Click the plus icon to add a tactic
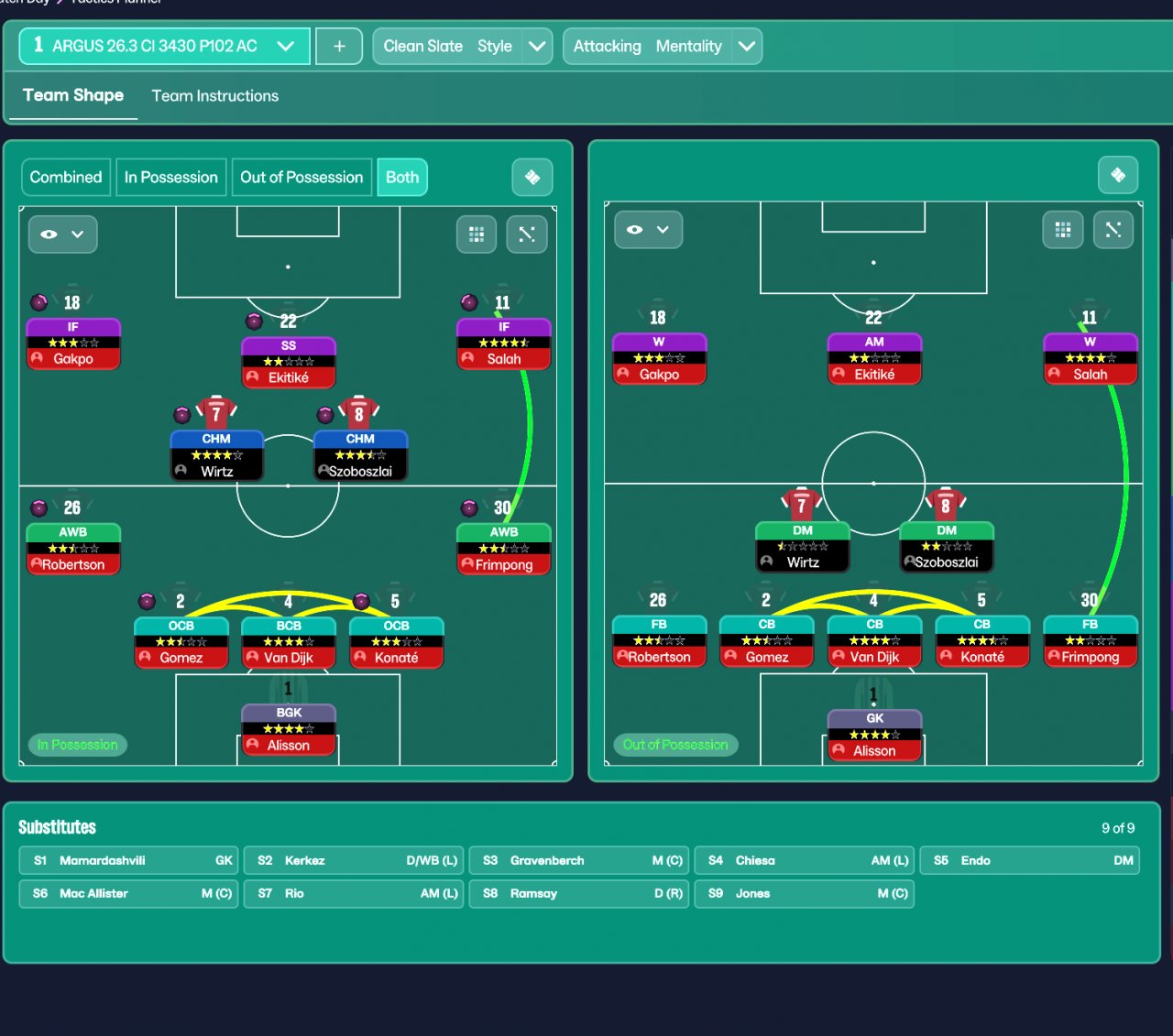 click(339, 46)
